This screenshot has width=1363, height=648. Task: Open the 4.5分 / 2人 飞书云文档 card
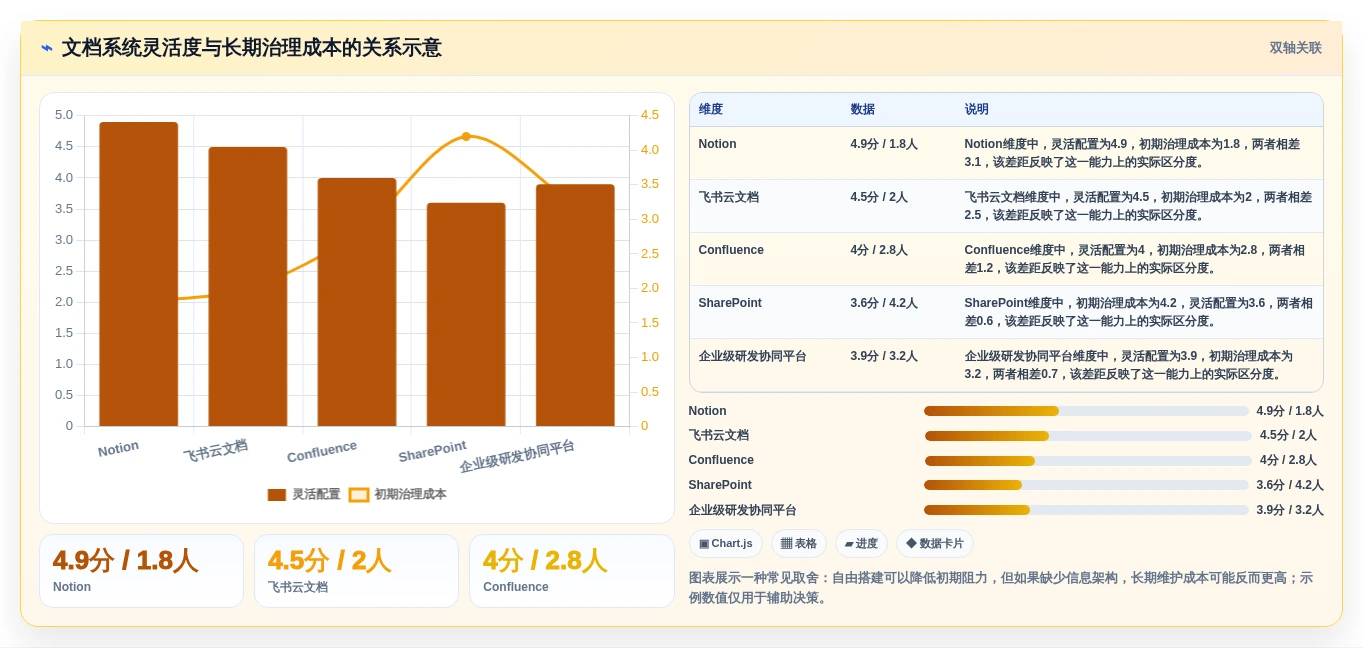click(356, 571)
